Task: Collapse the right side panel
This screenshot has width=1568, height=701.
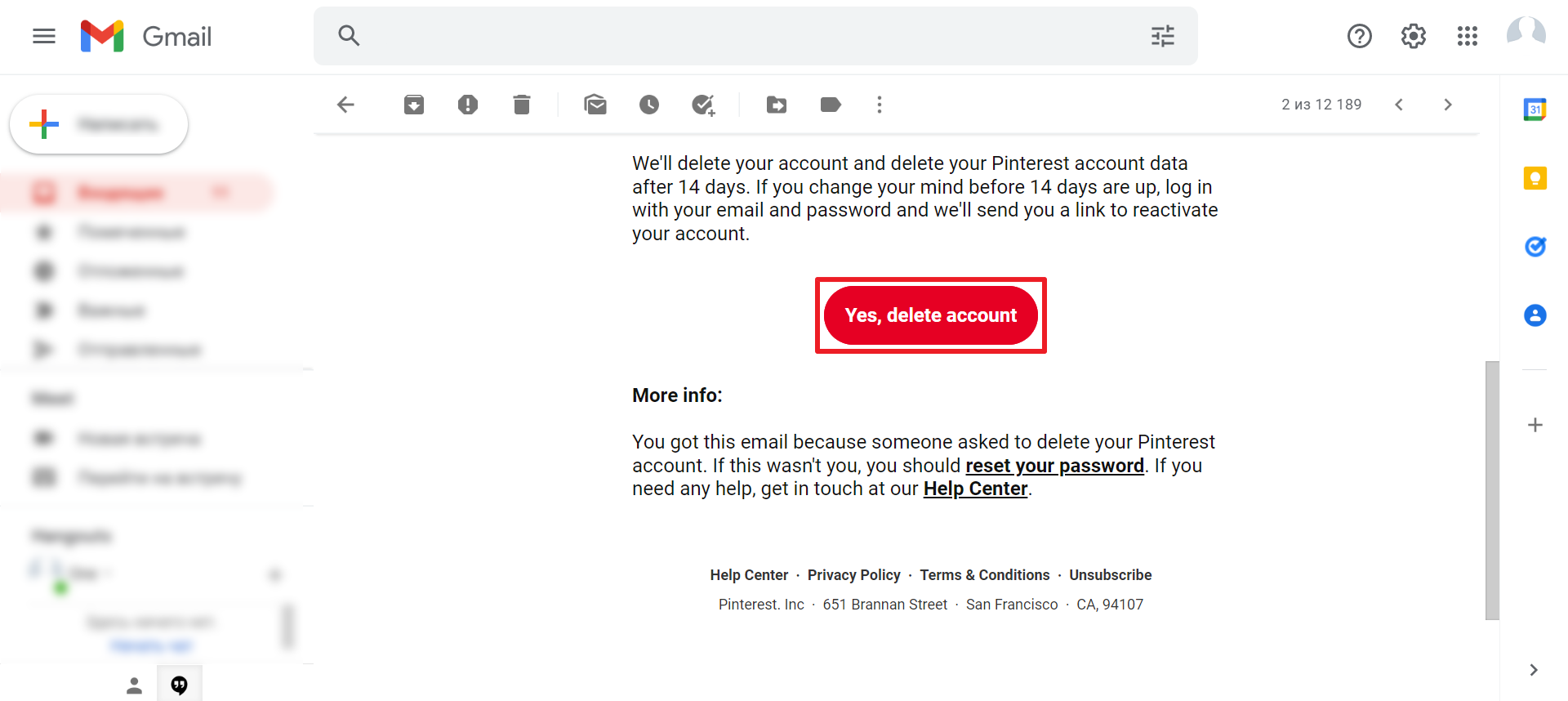Action: coord(1533,670)
